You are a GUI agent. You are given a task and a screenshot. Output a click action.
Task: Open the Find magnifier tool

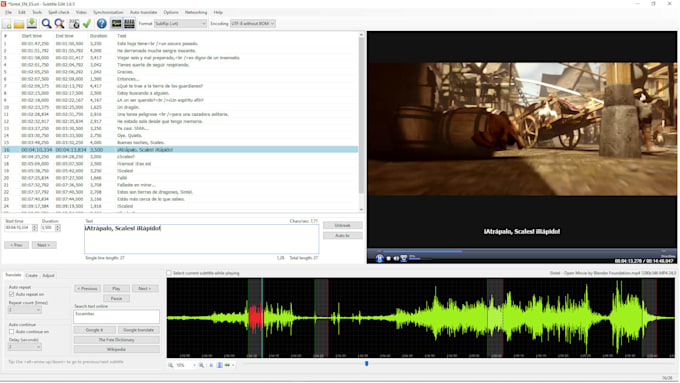pyautogui.click(x=46, y=24)
